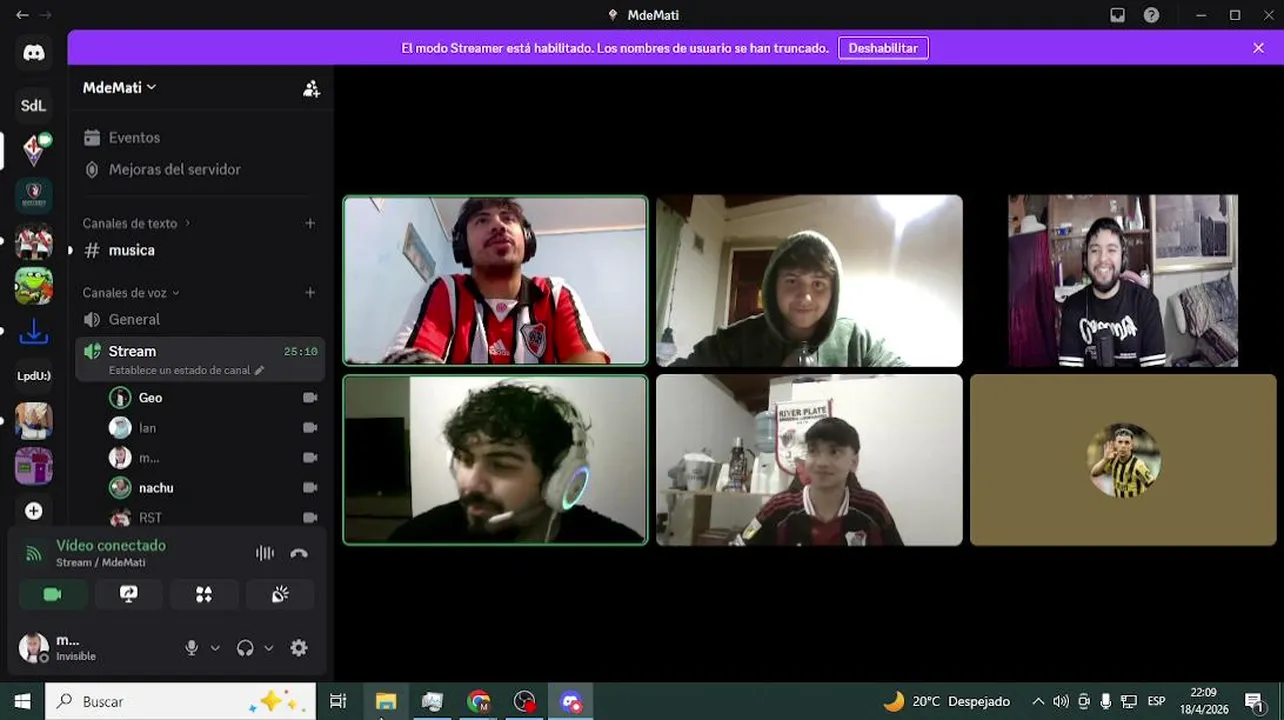
Task: Focus hooded person's video tile
Action: 809,281
